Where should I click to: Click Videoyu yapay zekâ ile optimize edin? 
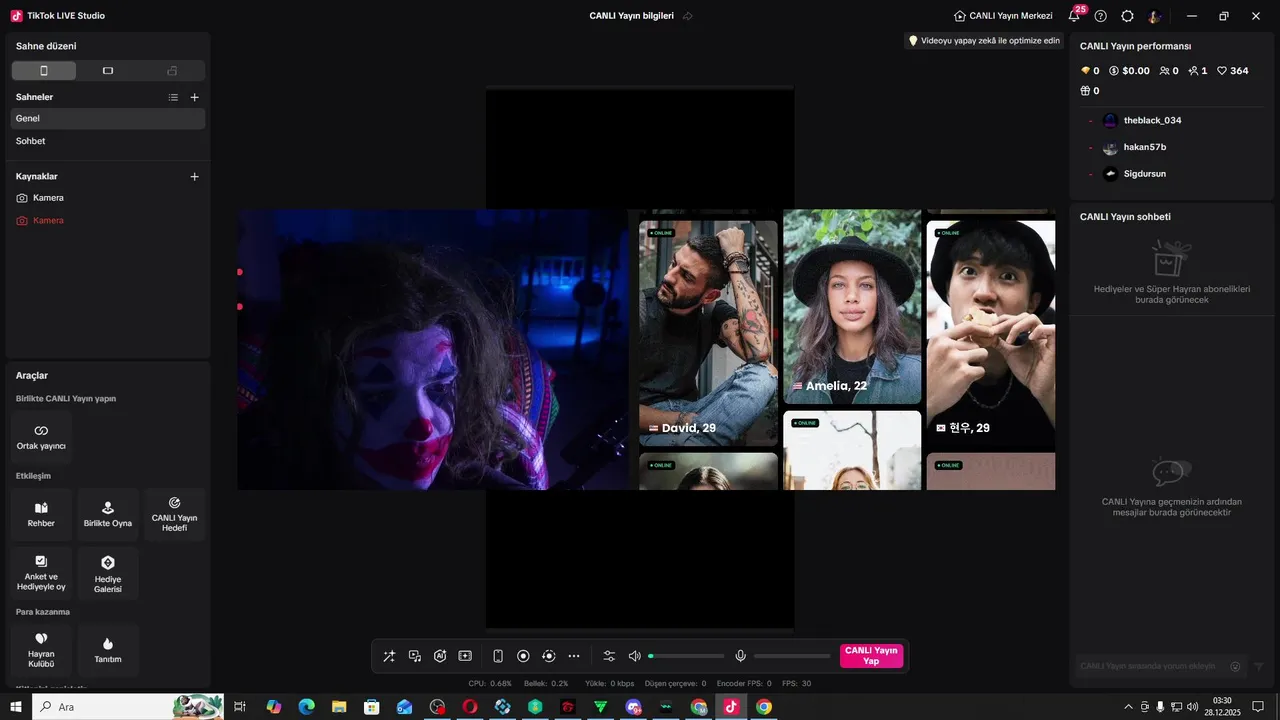(x=984, y=41)
